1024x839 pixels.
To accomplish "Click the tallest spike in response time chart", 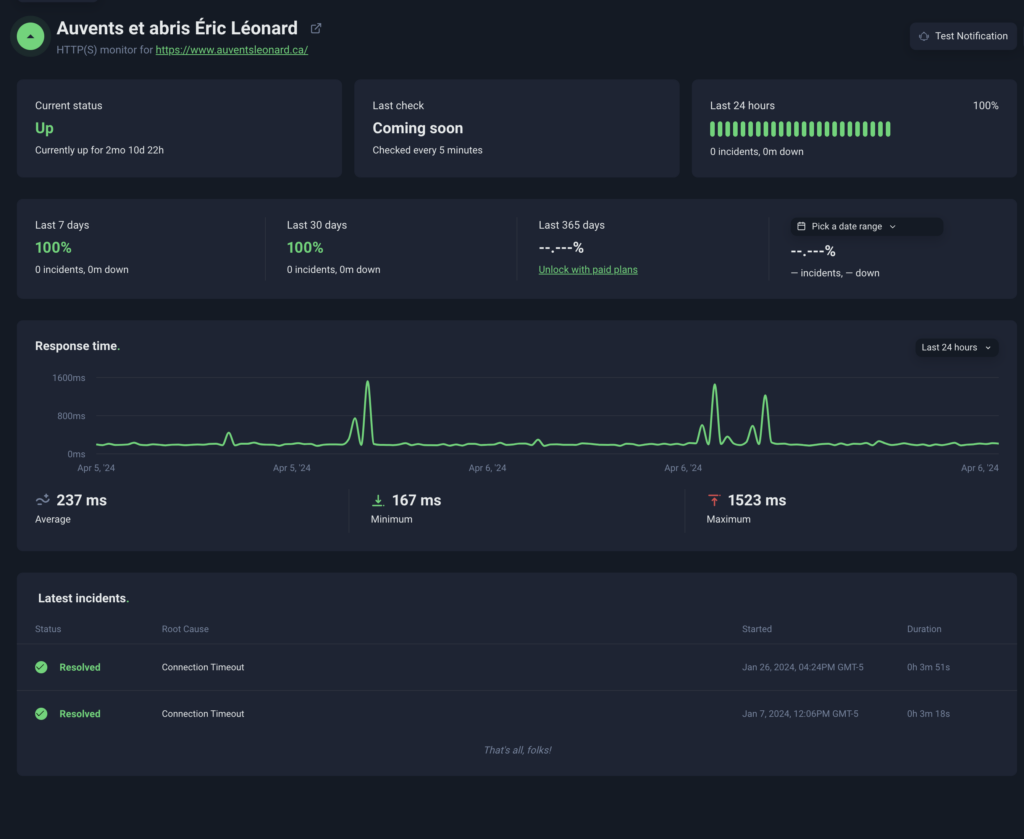I will point(368,383).
